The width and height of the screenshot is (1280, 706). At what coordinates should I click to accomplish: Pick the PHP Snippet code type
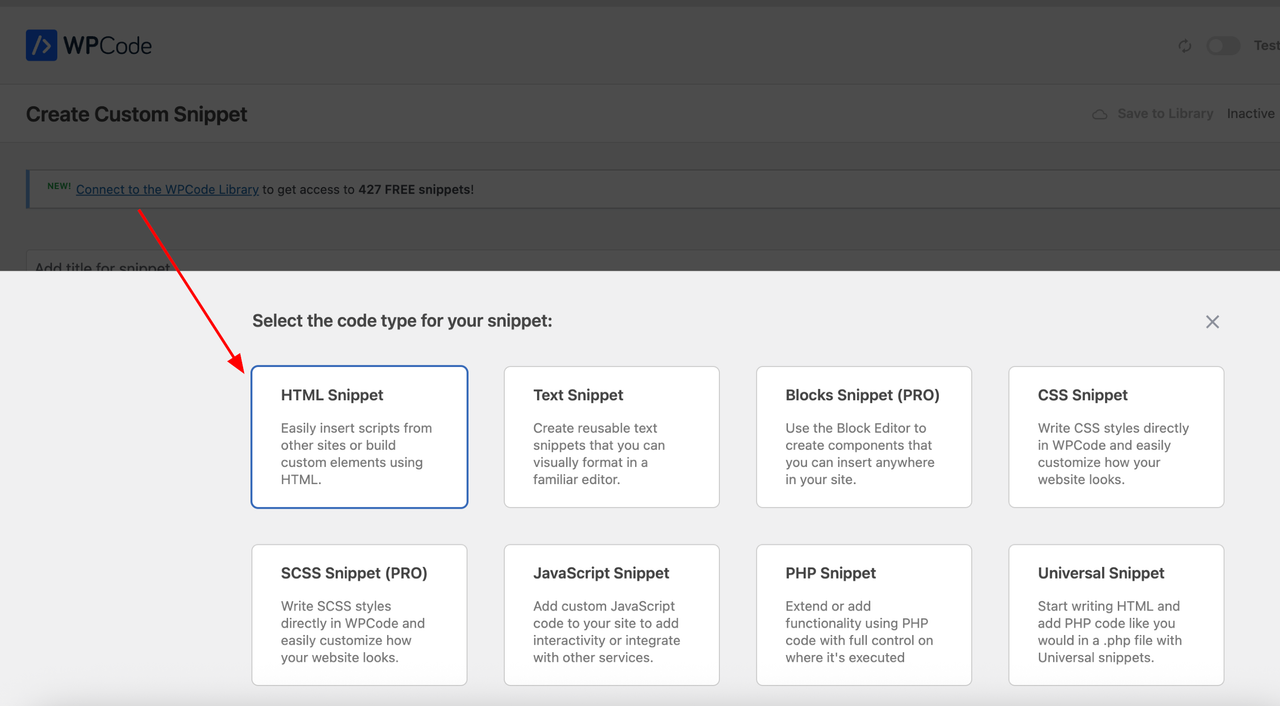[863, 614]
